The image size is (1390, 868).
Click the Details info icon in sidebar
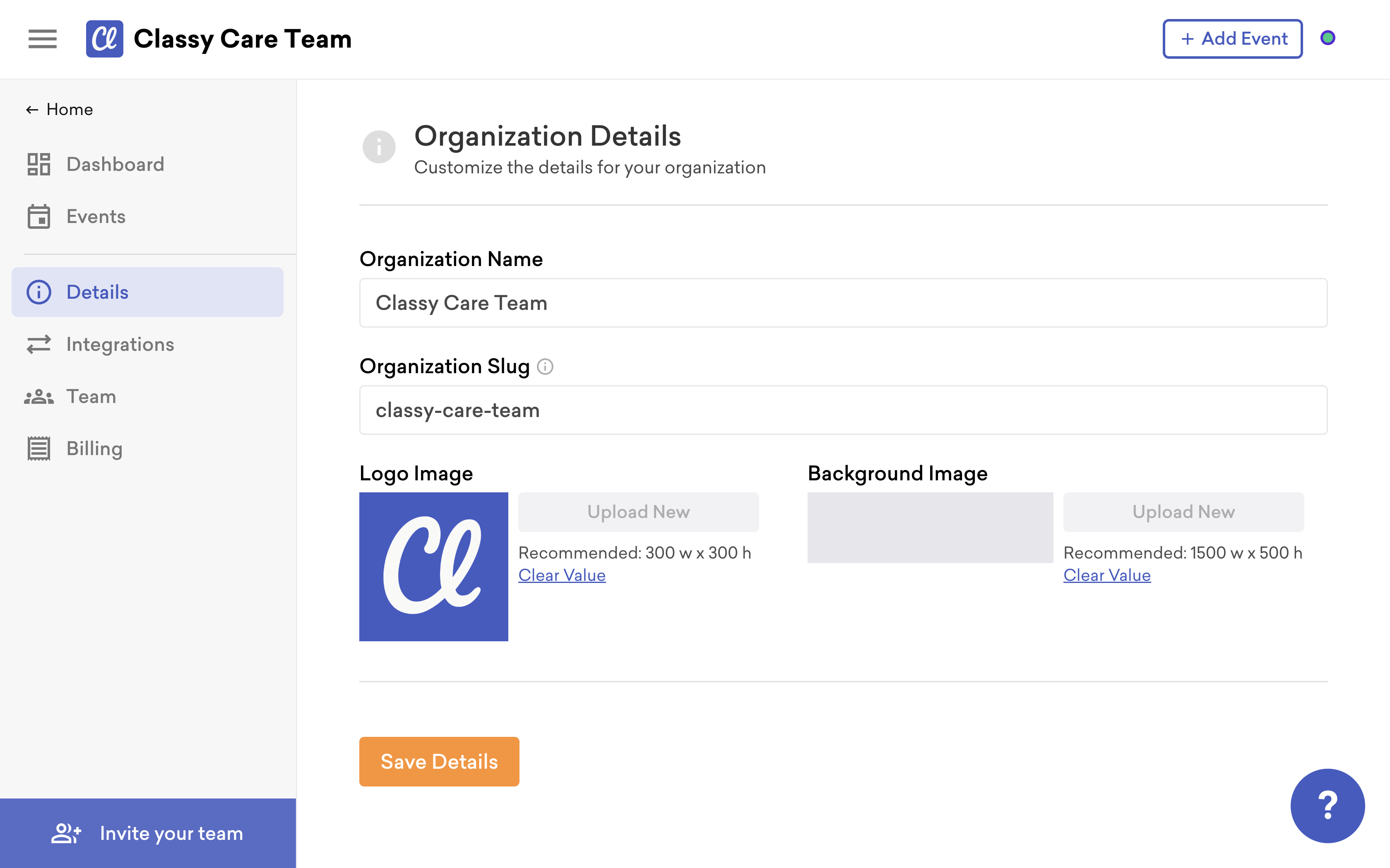click(38, 292)
